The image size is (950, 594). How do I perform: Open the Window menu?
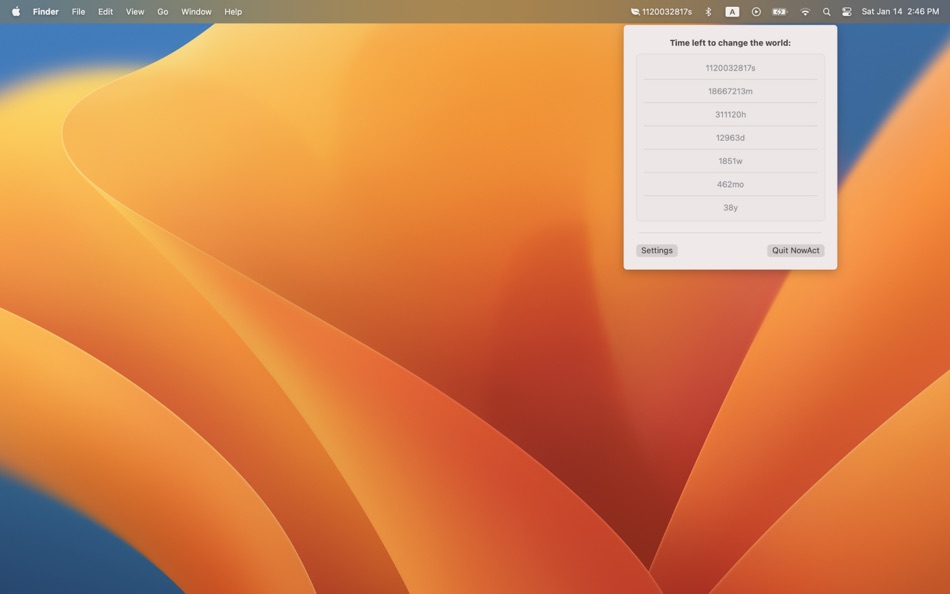click(x=196, y=12)
